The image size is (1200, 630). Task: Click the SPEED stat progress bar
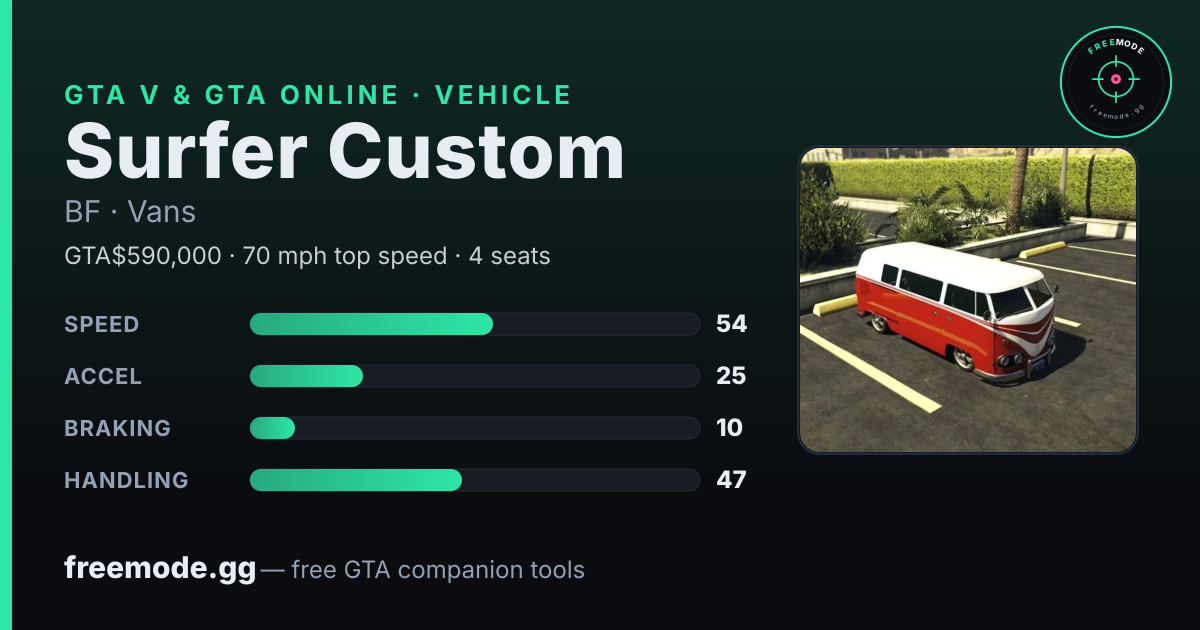click(x=474, y=324)
